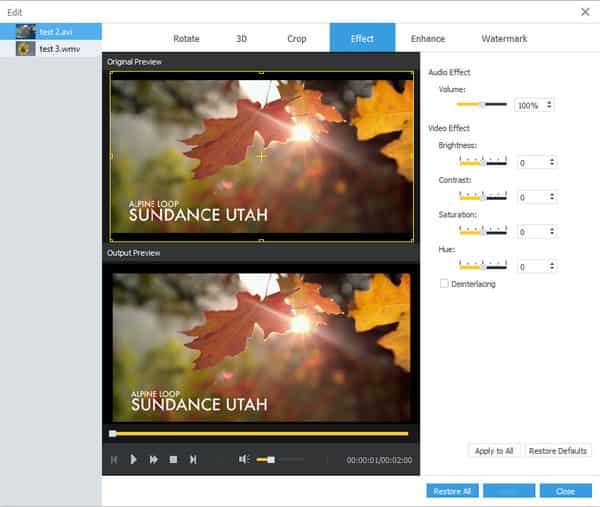
Task: Click the fast forward playback icon
Action: pos(153,459)
